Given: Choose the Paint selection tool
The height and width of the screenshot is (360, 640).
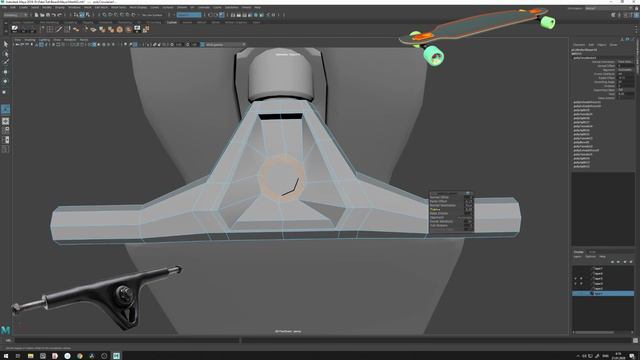Looking at the screenshot, I should (5, 62).
